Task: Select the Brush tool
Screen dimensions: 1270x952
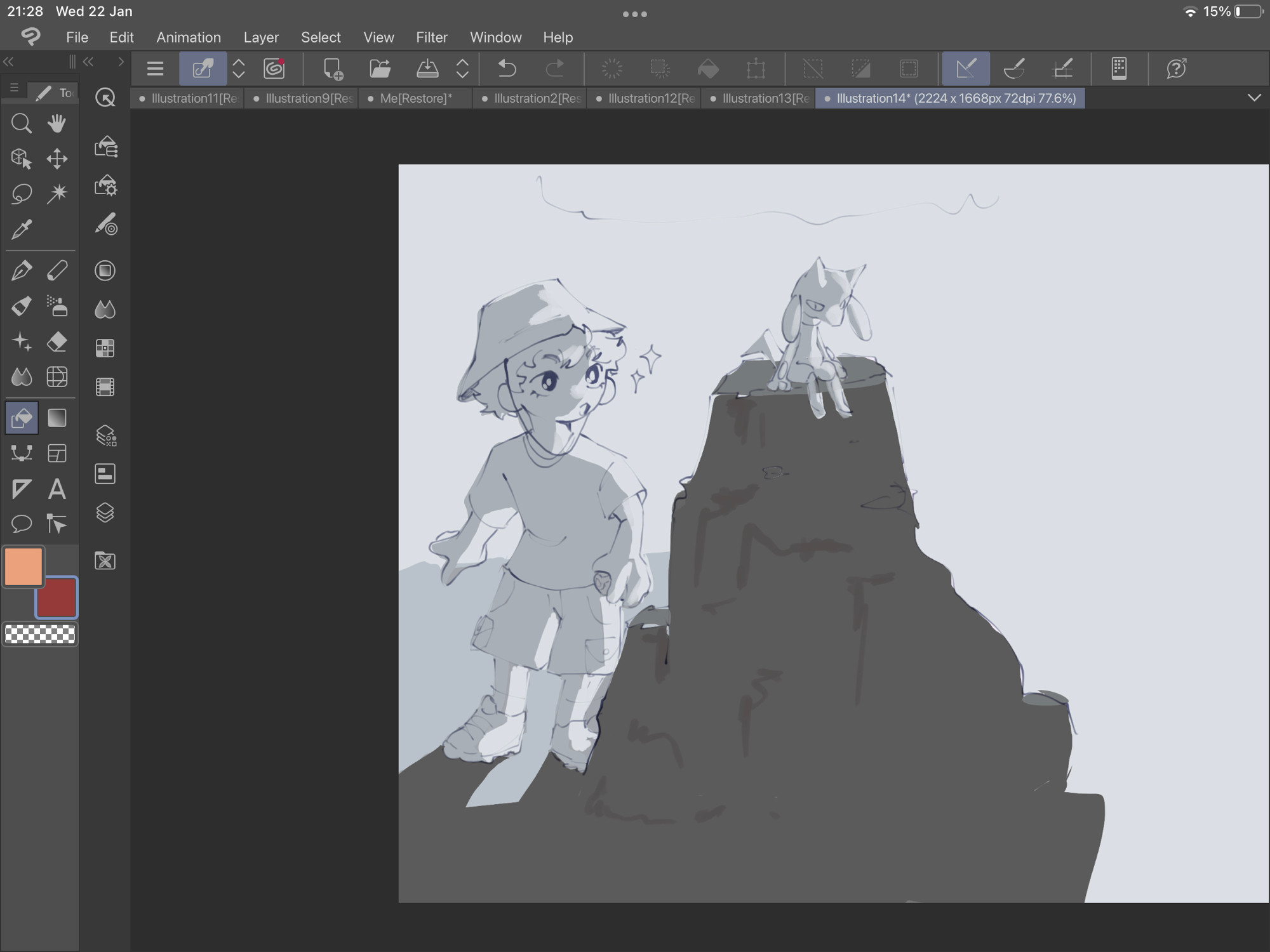Action: point(22,307)
